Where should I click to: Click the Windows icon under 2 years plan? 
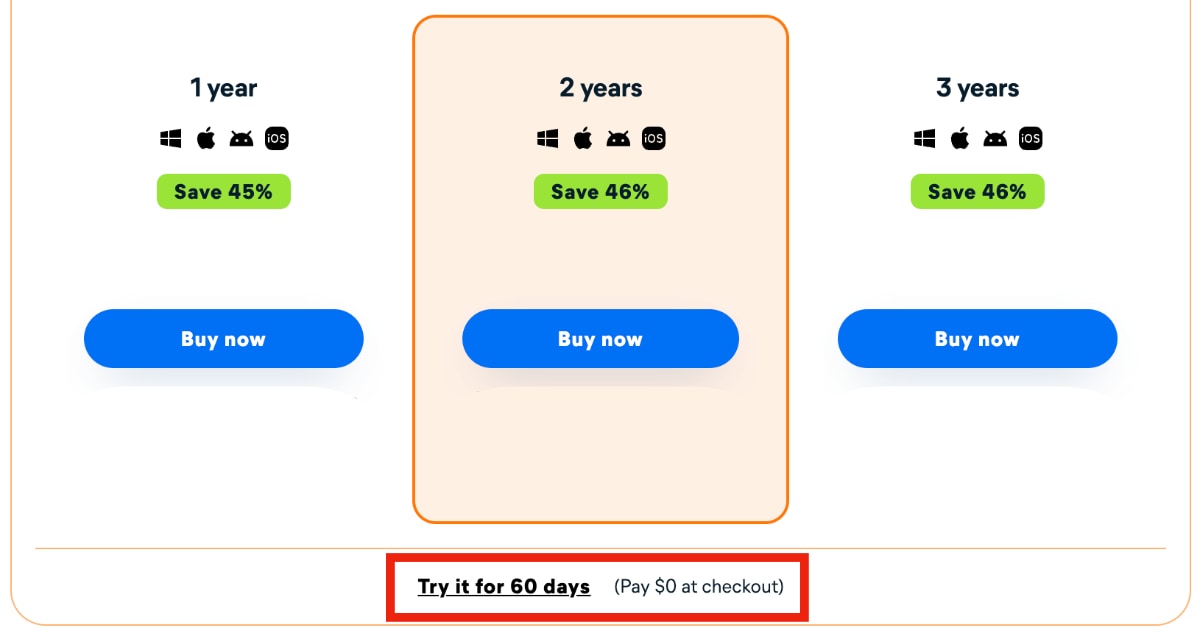(x=548, y=139)
